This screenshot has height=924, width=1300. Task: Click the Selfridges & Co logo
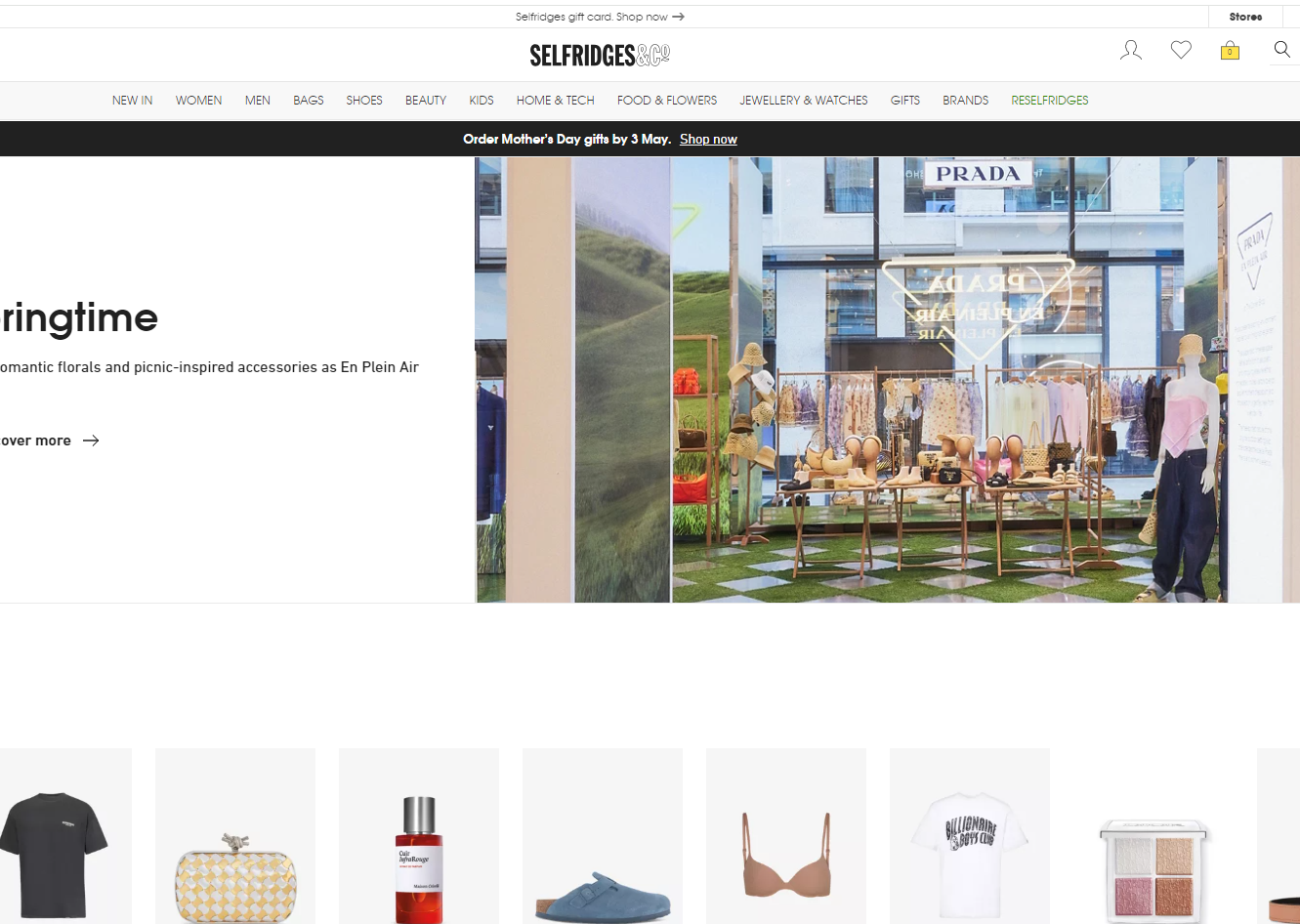coord(600,56)
